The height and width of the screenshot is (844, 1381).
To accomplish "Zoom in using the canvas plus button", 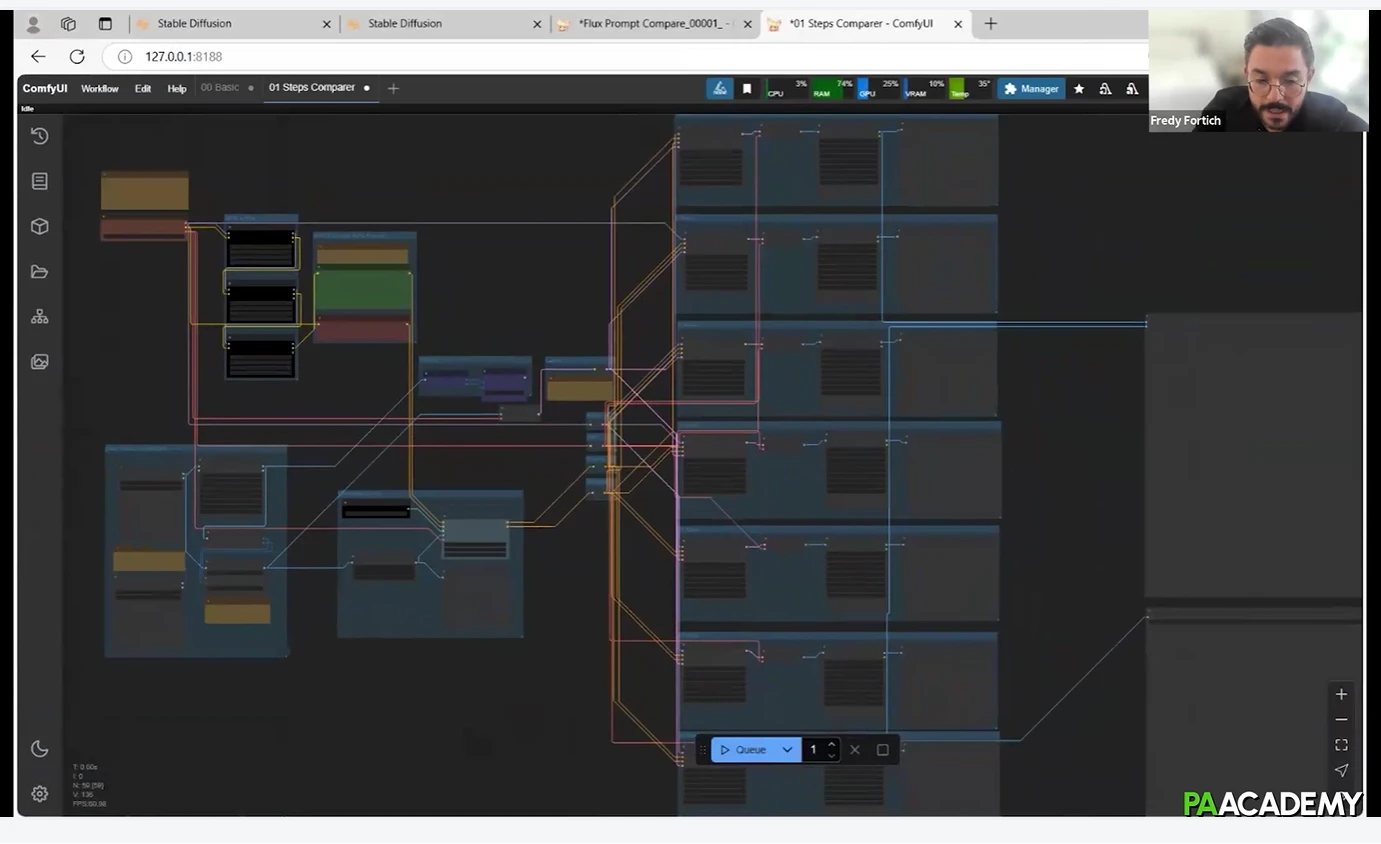I will click(x=1341, y=694).
